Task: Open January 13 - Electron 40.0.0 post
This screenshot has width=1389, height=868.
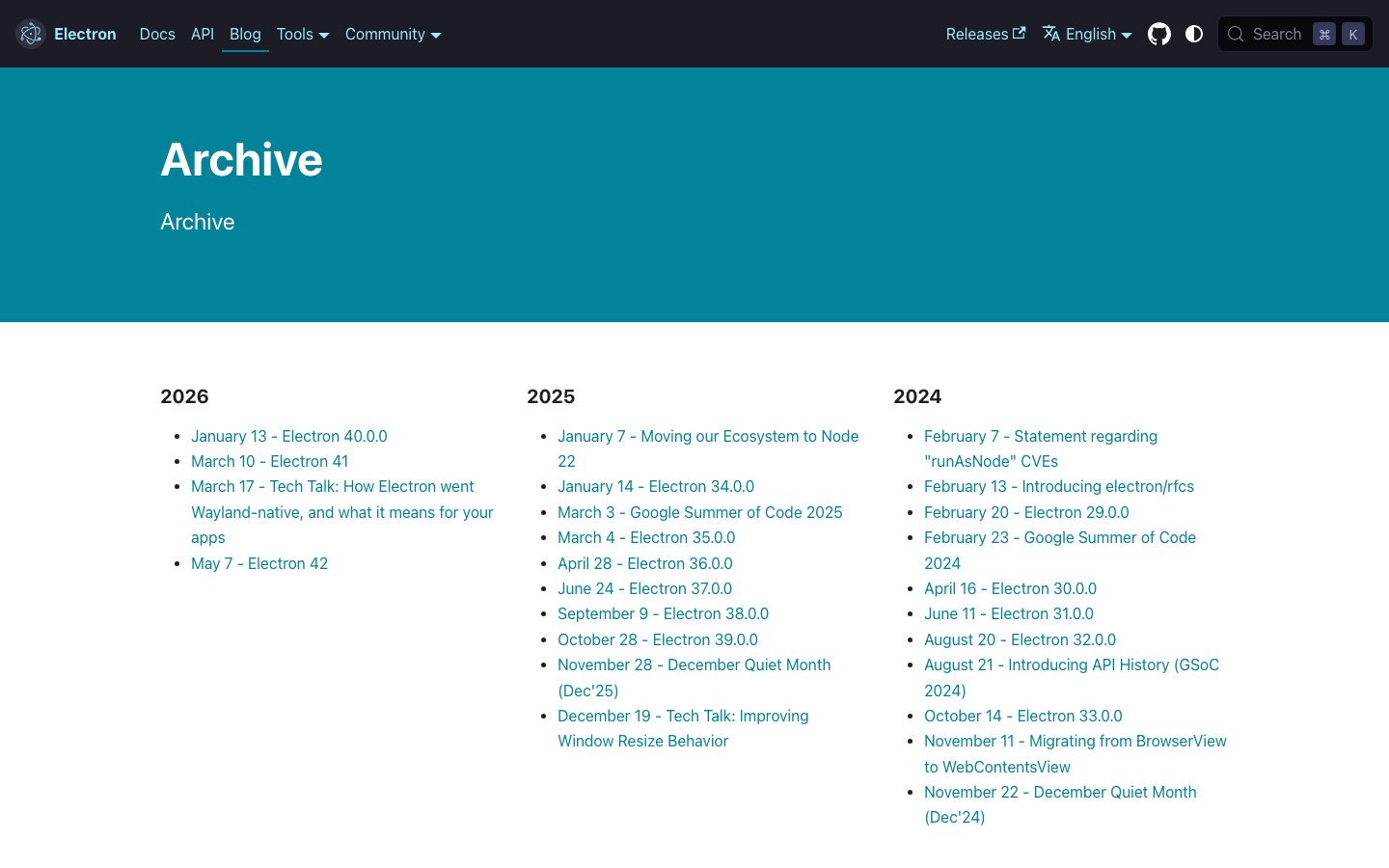Action: (289, 436)
